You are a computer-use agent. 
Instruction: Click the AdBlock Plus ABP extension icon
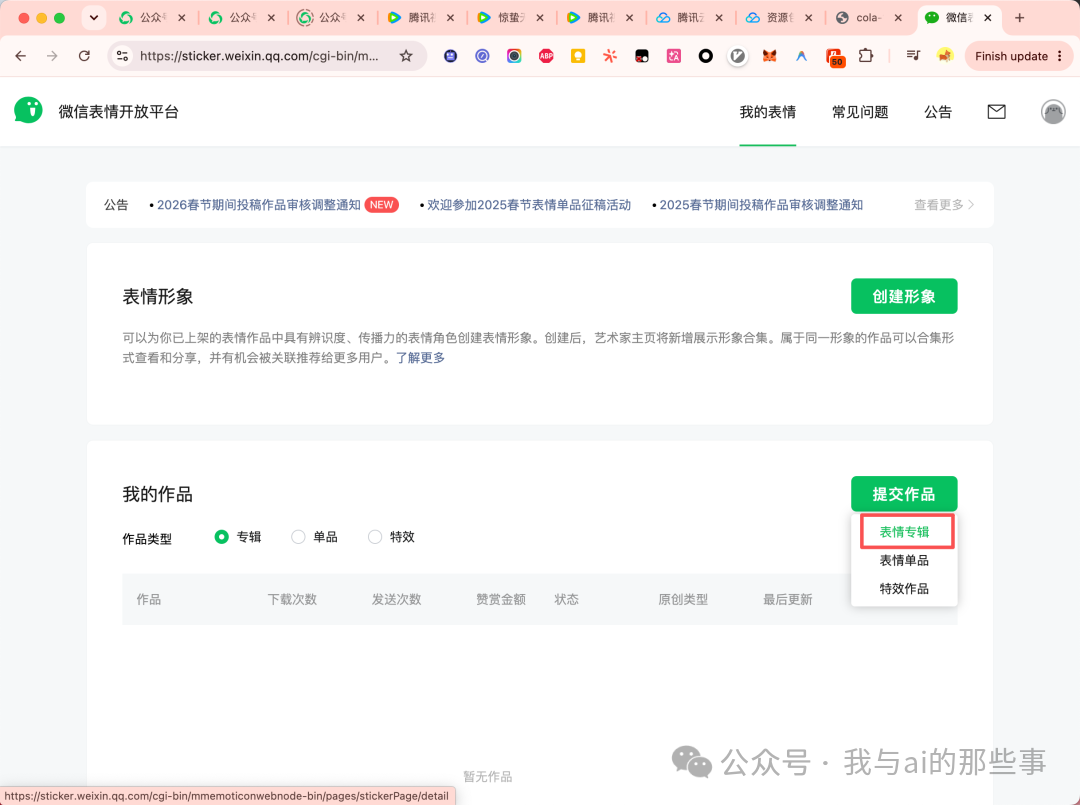click(x=546, y=56)
